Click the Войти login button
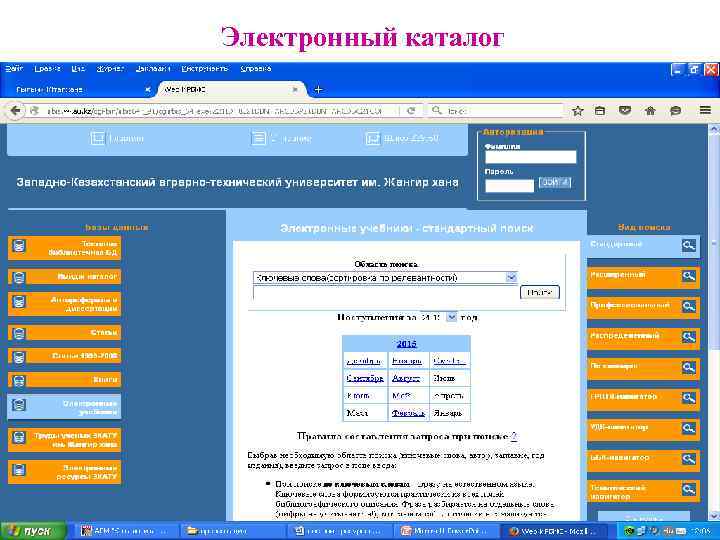Screen dimensions: 720x540 (x=555, y=182)
